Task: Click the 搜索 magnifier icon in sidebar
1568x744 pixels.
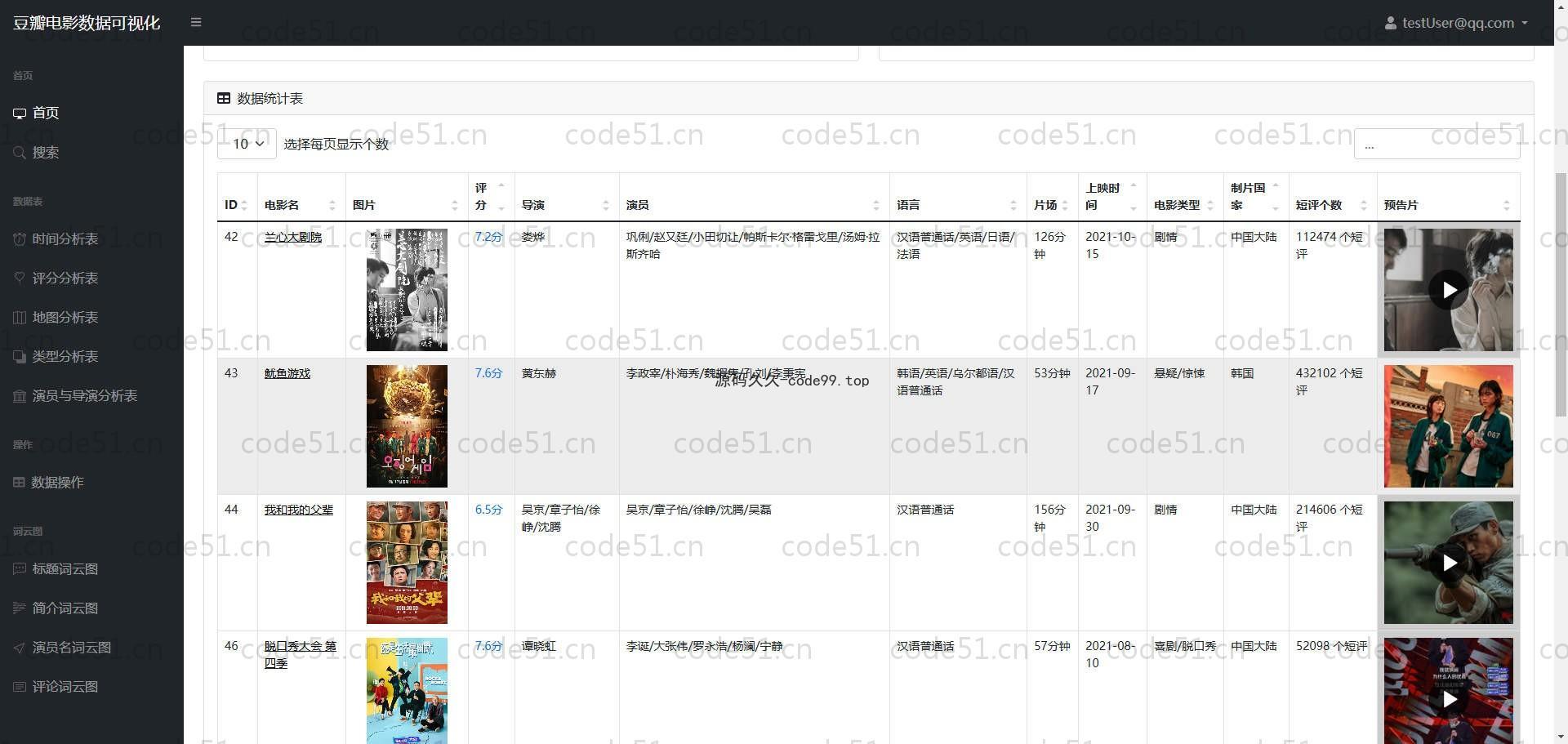Action: point(20,153)
